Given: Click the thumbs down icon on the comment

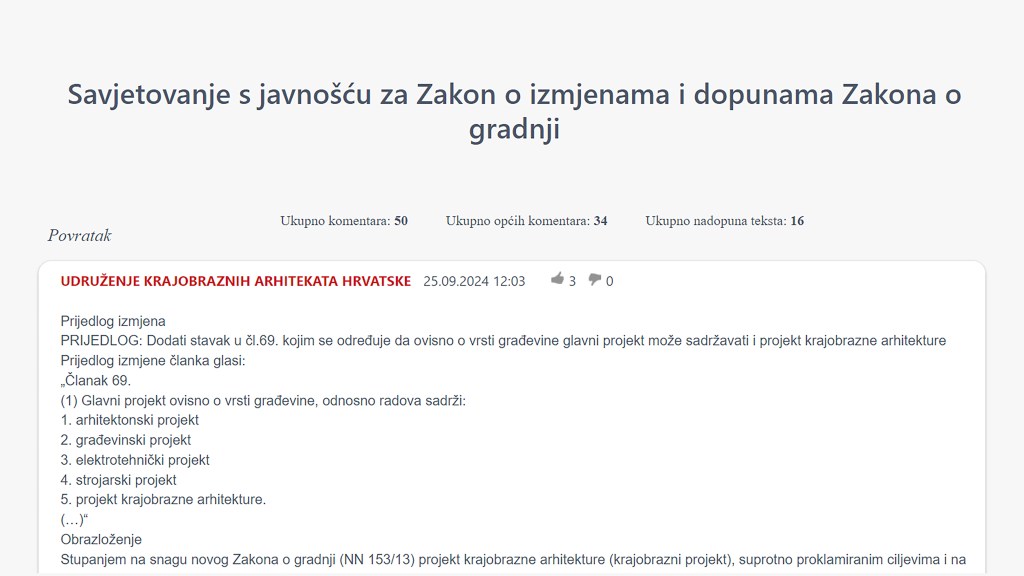Looking at the screenshot, I should point(594,280).
